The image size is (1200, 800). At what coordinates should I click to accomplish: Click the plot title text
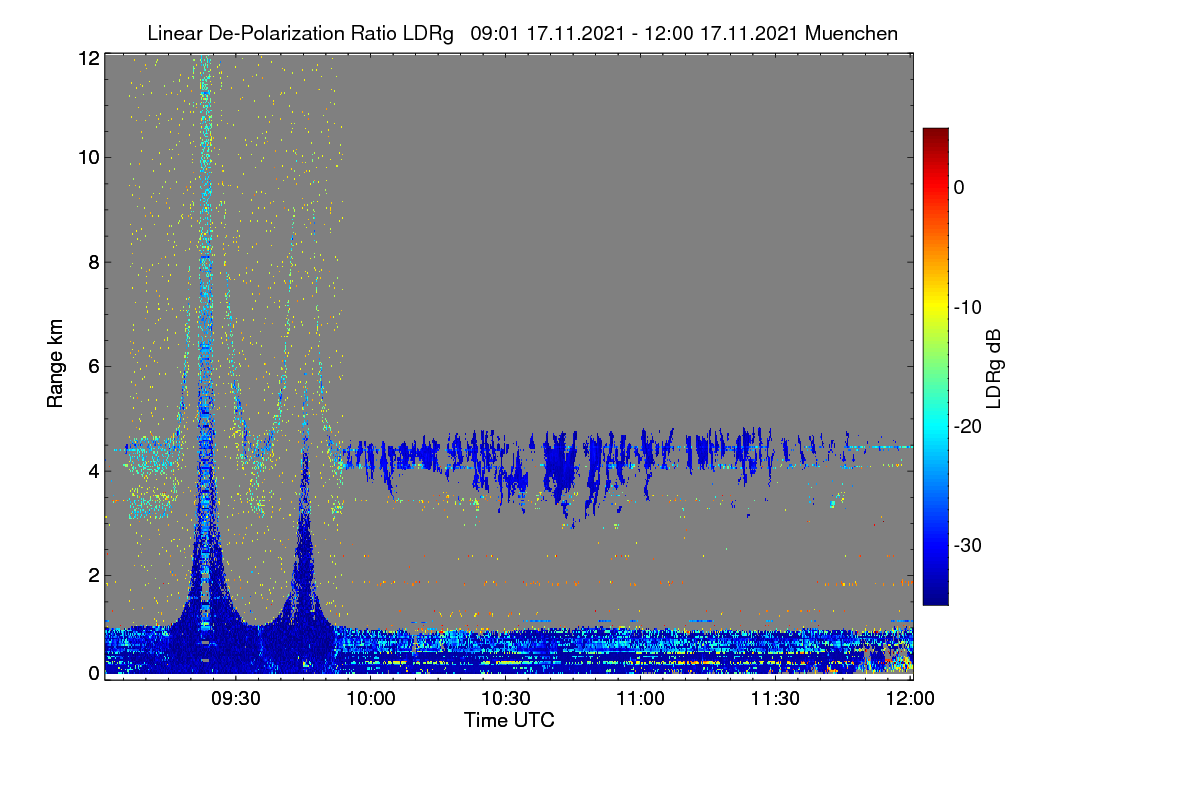pos(522,33)
